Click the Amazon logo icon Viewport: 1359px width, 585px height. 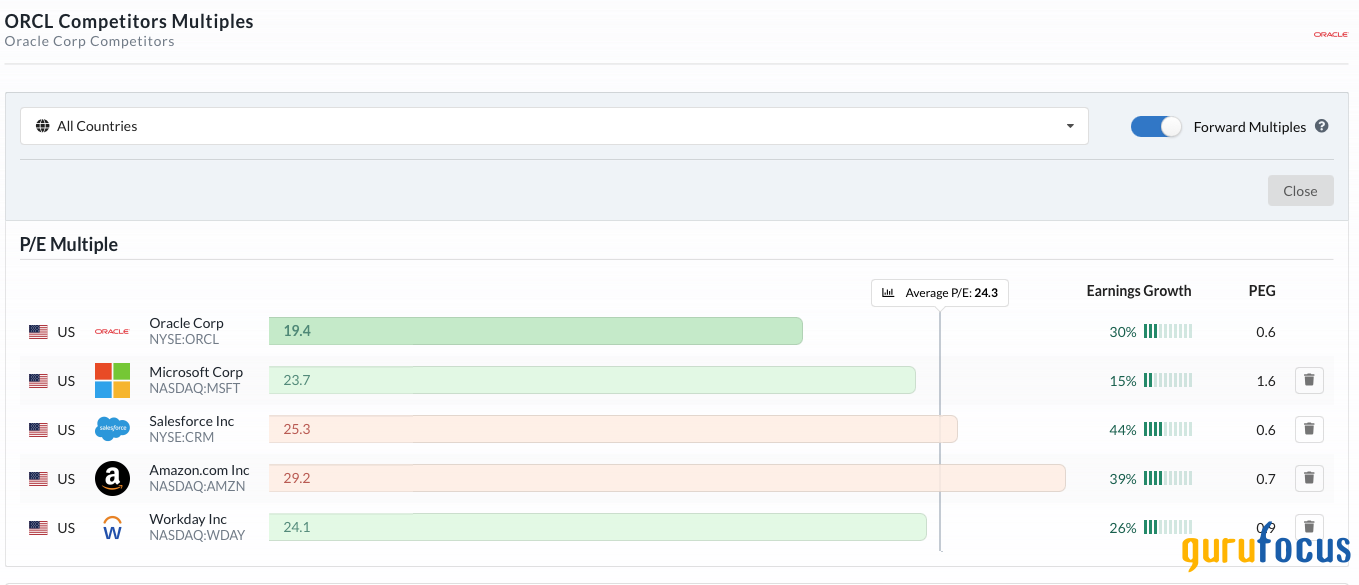pyautogui.click(x=112, y=478)
